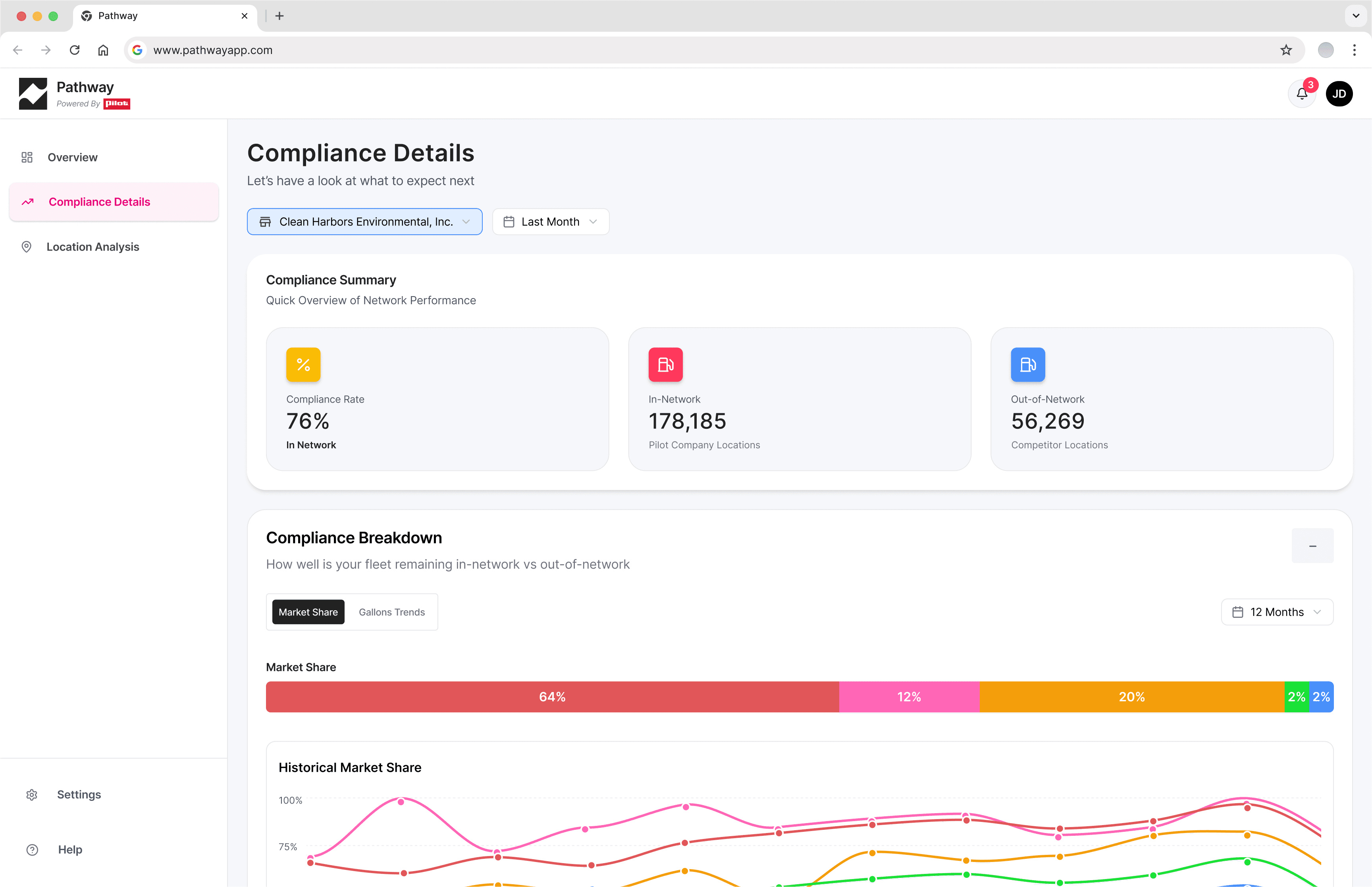Reload the page in the browser

tap(75, 50)
